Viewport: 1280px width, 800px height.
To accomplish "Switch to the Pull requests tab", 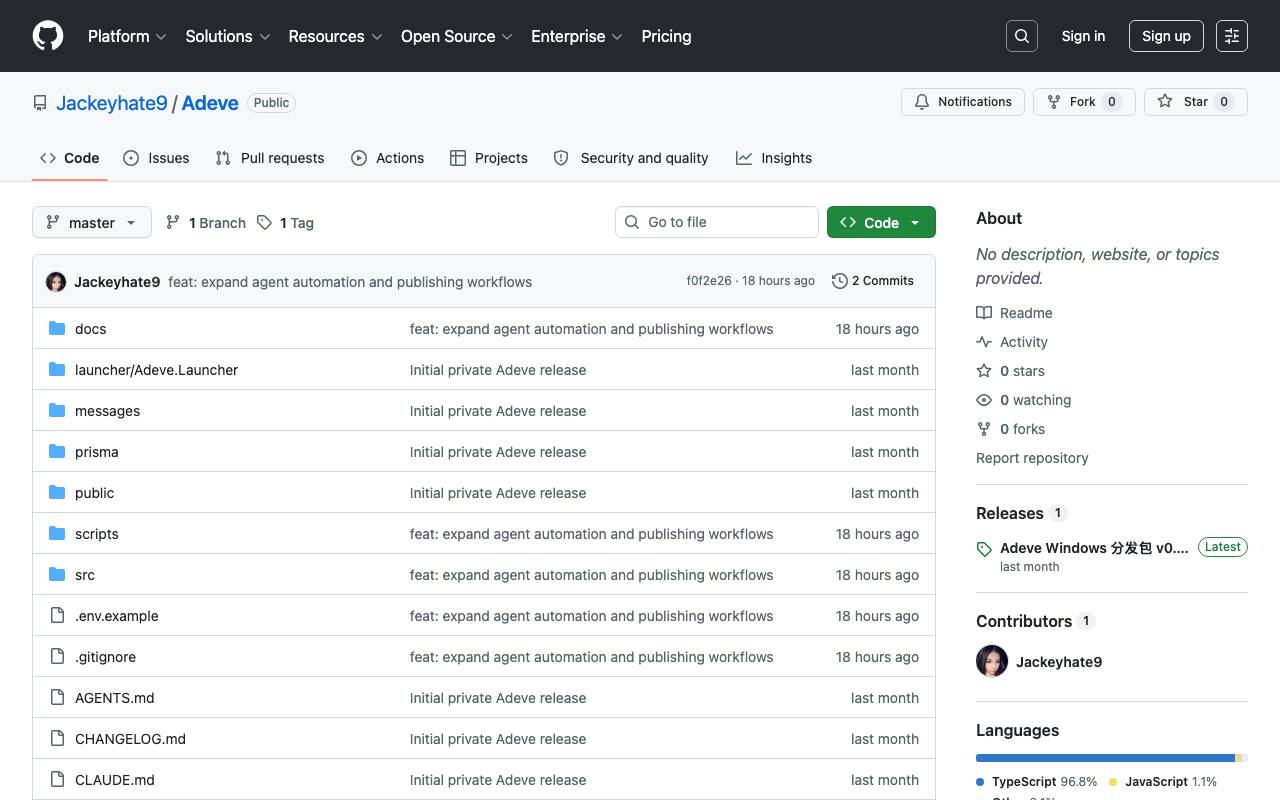I will coord(270,158).
